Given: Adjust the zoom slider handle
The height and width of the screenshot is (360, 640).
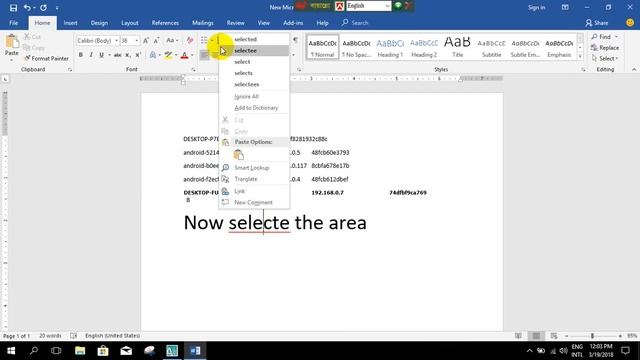Looking at the screenshot, I should pyautogui.click(x=592, y=336).
